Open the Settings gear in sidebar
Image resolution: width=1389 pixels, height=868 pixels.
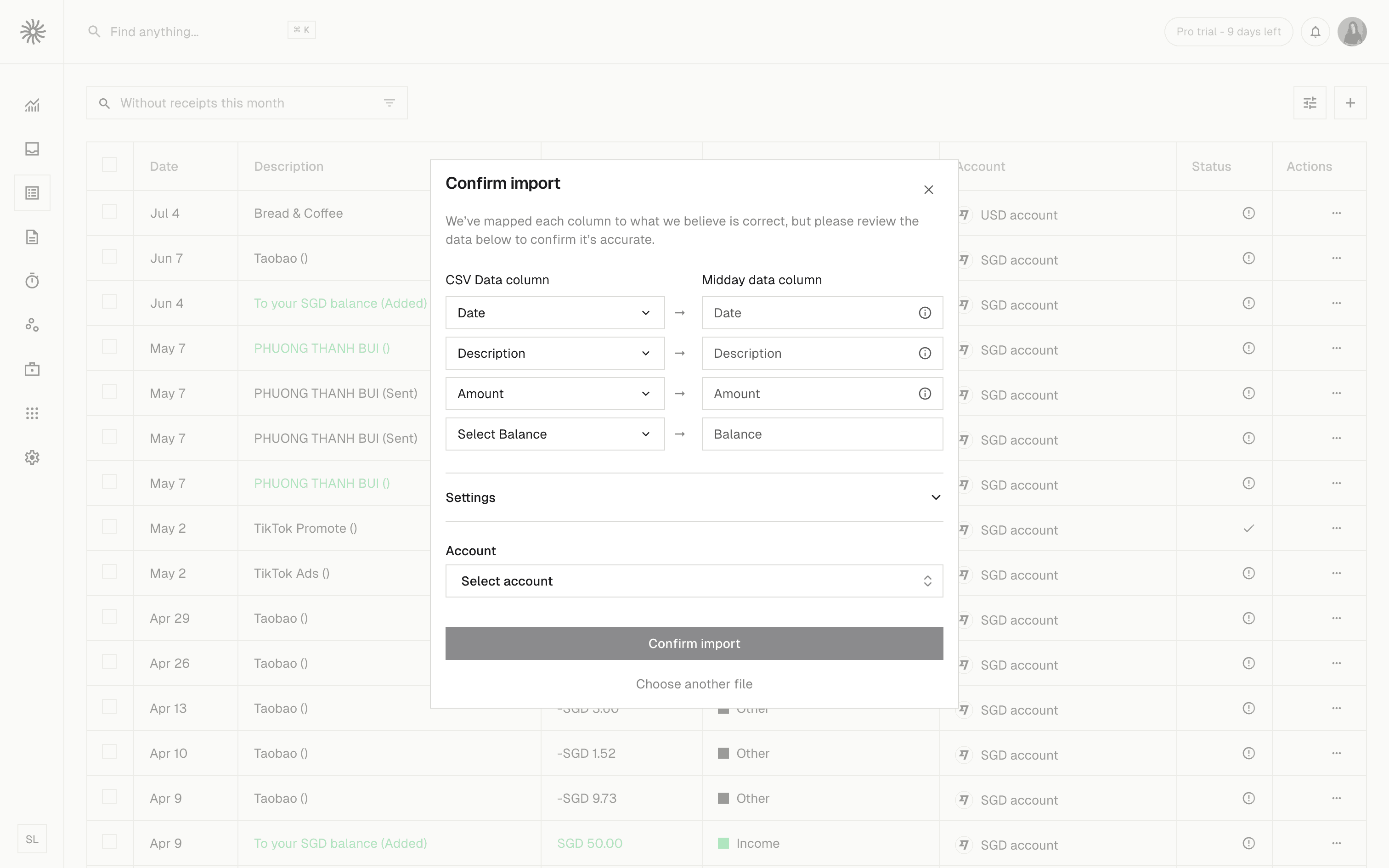pos(32,457)
